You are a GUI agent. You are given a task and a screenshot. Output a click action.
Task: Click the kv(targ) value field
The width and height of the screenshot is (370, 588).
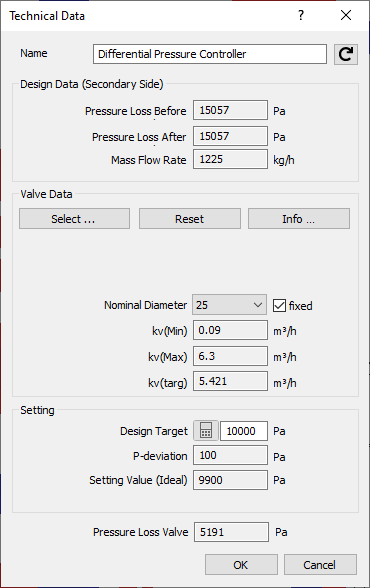point(230,381)
